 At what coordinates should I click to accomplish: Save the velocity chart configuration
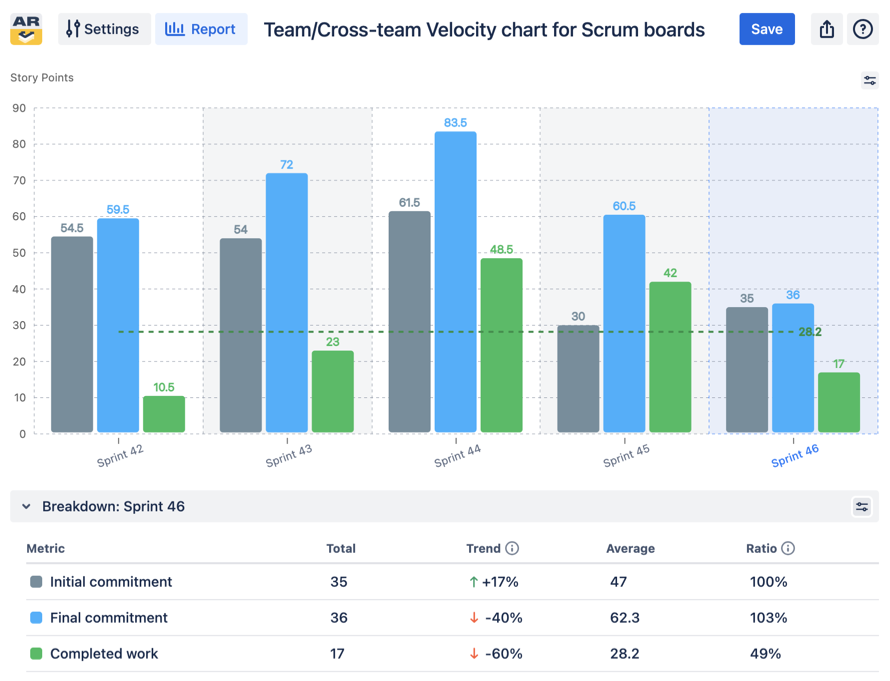click(767, 29)
